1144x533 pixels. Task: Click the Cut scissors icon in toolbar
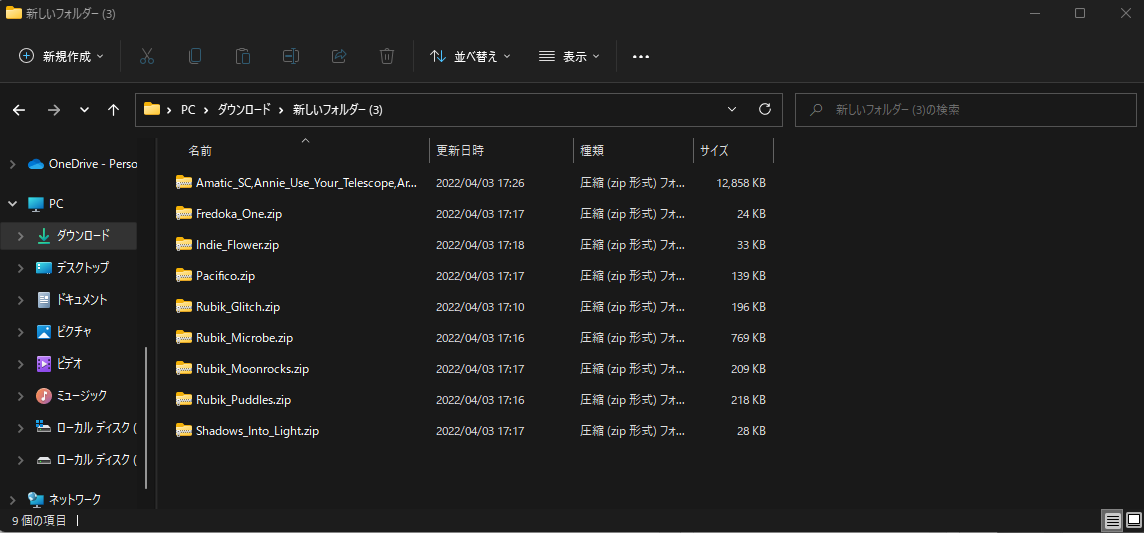point(147,56)
